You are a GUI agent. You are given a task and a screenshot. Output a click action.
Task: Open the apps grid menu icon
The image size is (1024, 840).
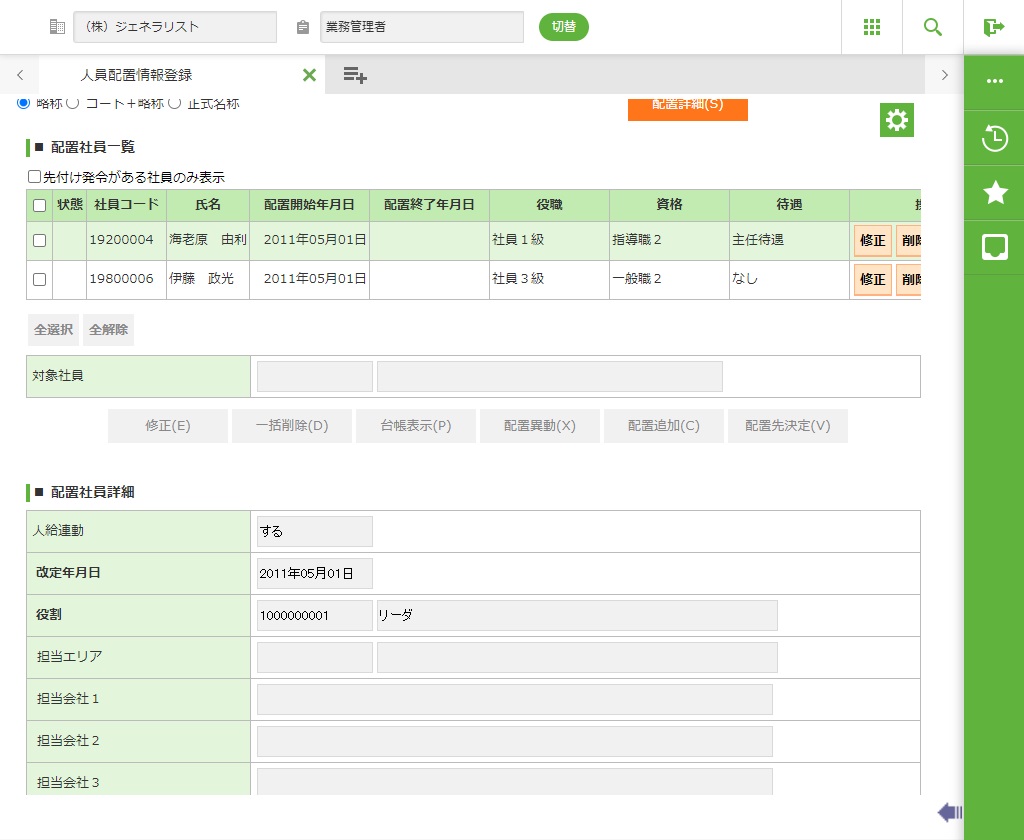pyautogui.click(x=872, y=27)
